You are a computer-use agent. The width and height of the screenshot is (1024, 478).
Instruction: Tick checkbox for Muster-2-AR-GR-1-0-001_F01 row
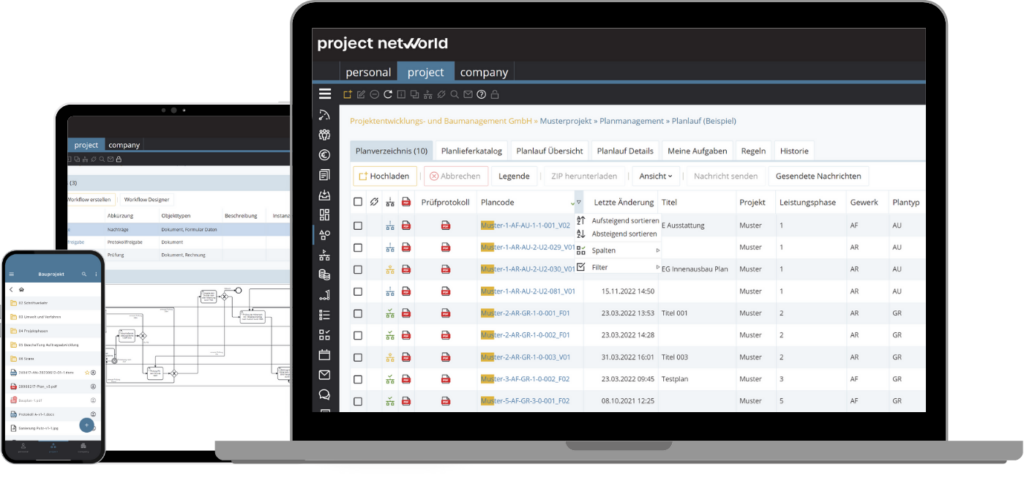click(x=358, y=313)
